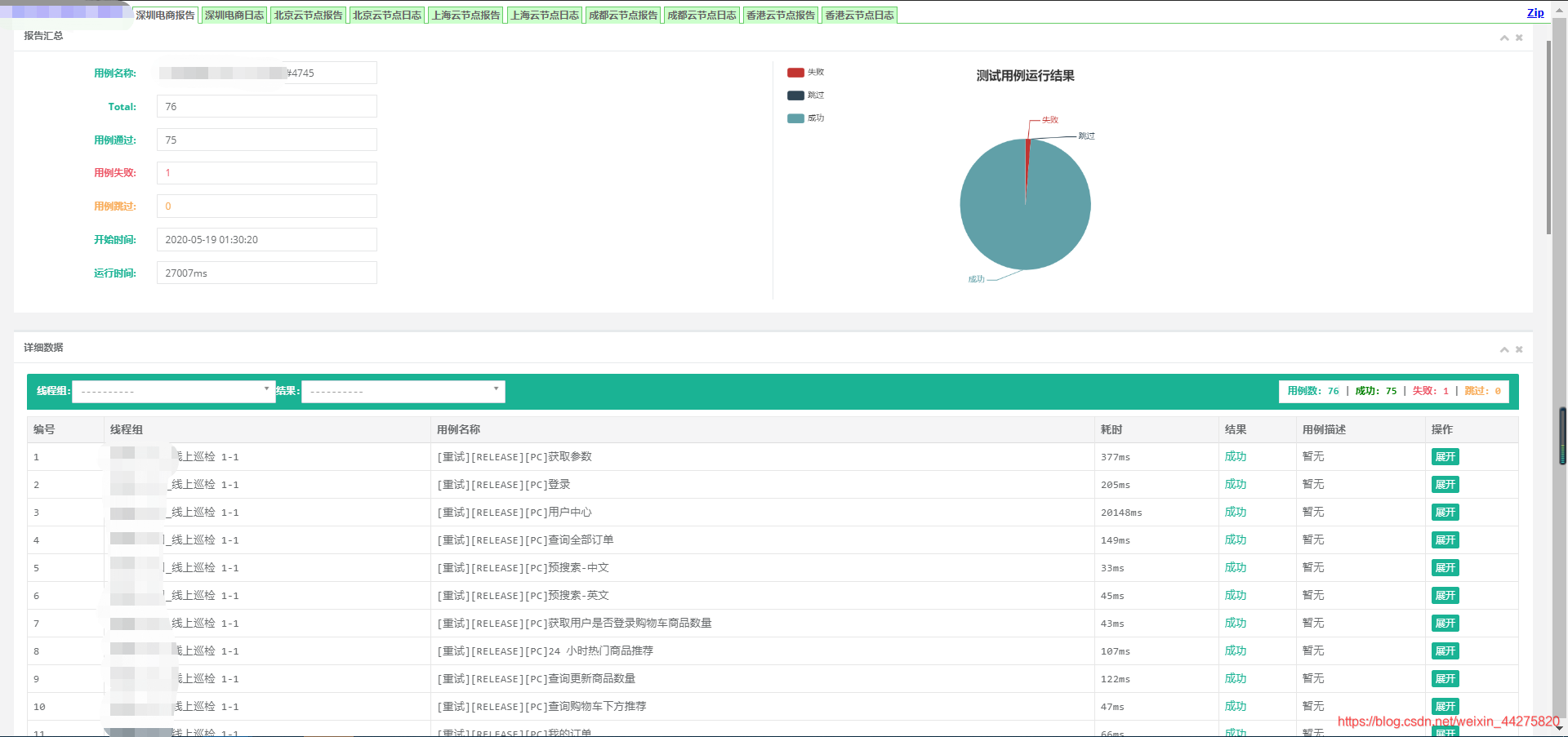The width and height of the screenshot is (1568, 737).
Task: Click the 用例数: 76 summary counter
Action: (1313, 391)
